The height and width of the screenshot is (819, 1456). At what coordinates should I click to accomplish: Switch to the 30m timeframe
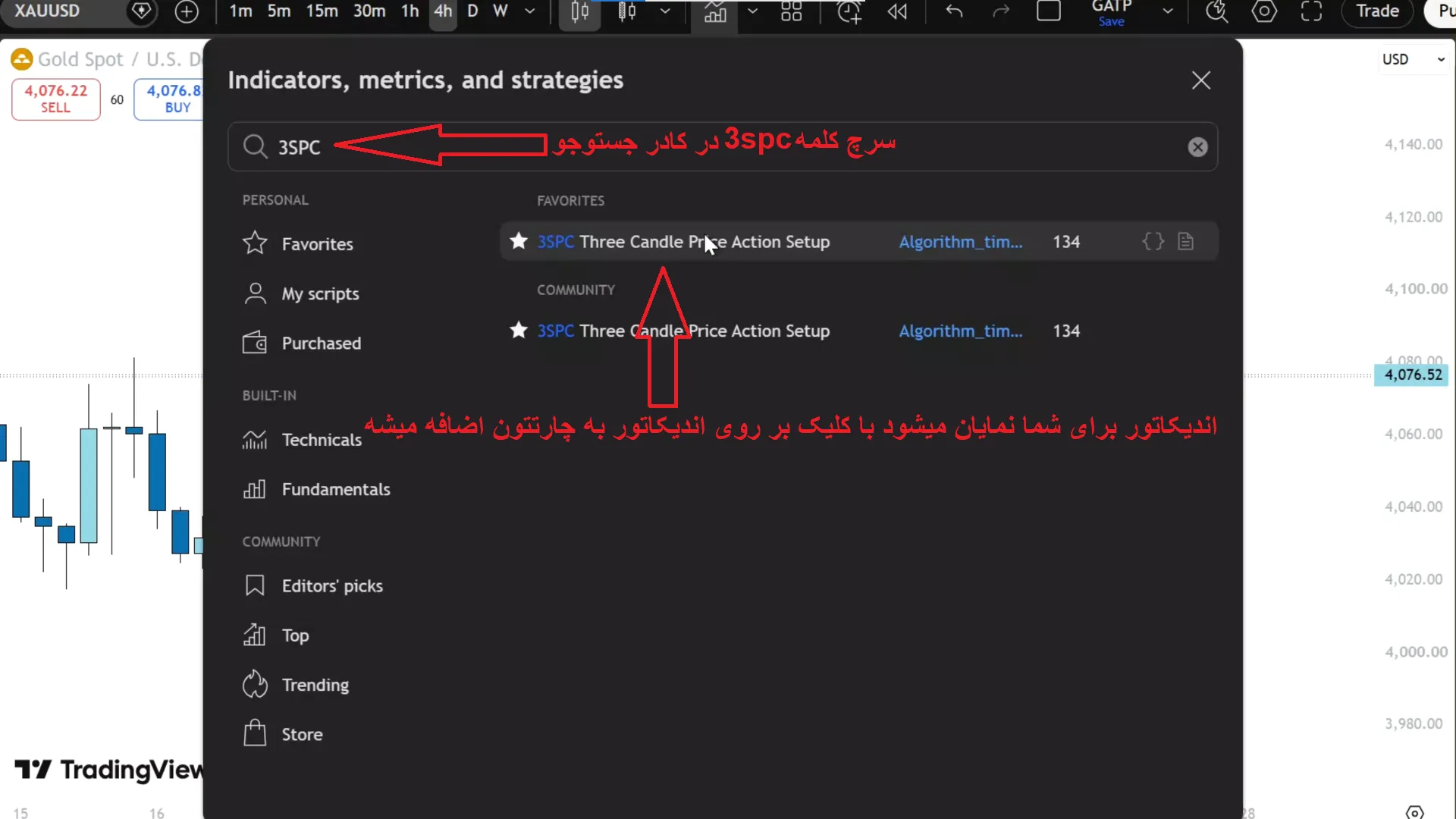[369, 11]
